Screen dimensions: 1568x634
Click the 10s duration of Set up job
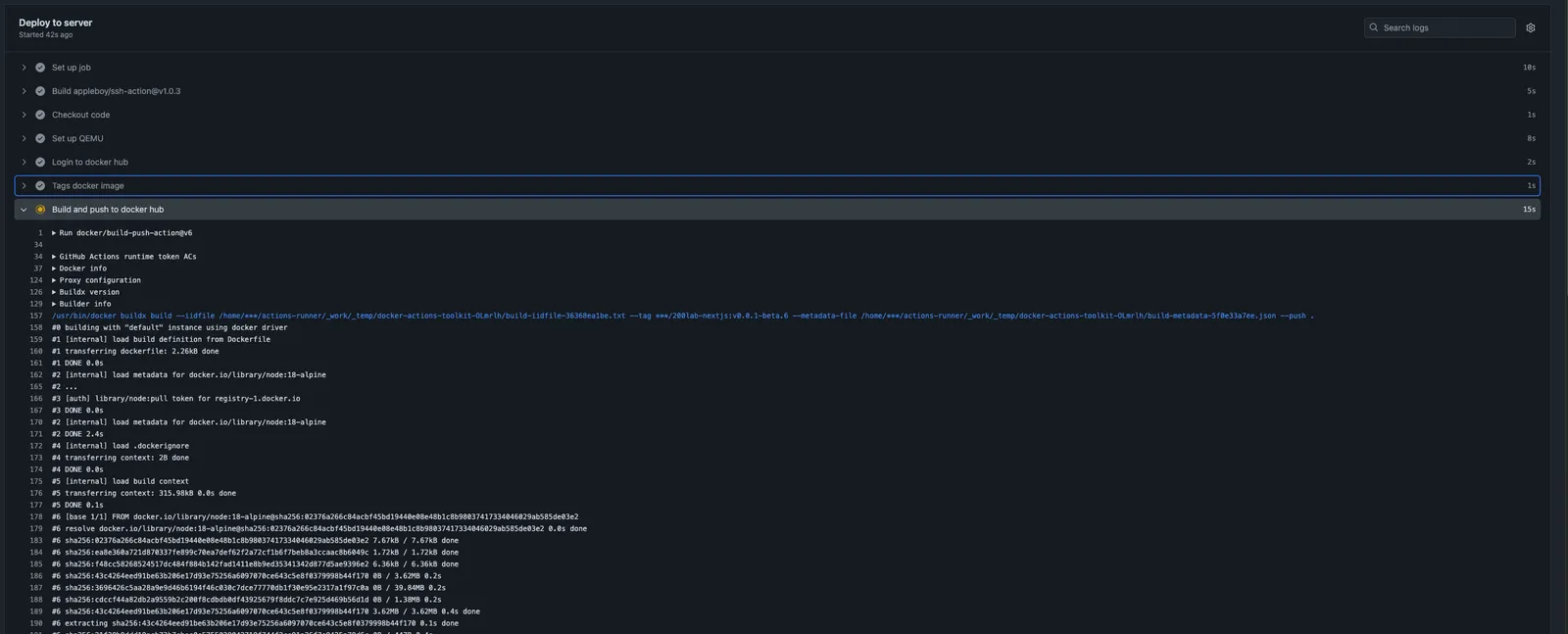point(1529,68)
